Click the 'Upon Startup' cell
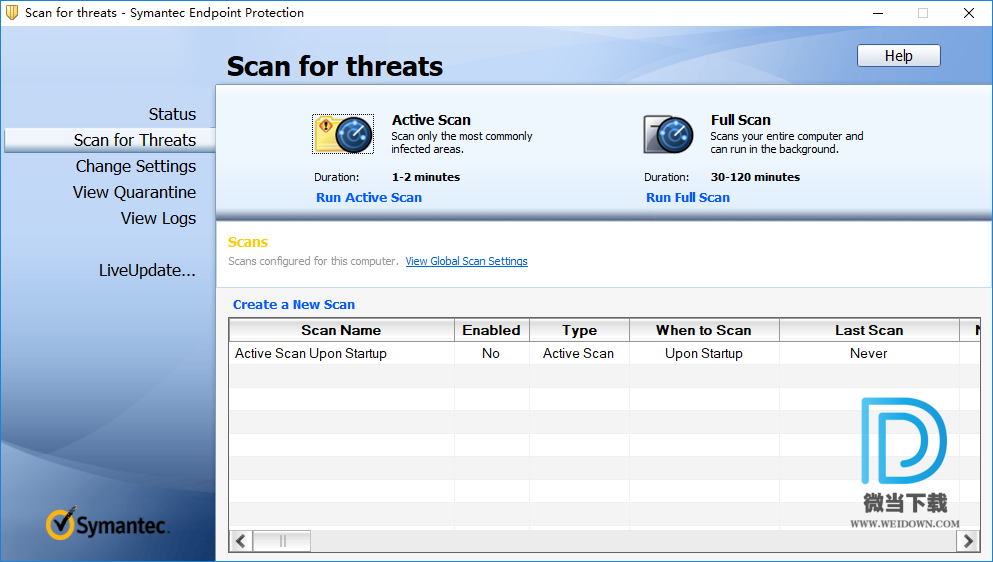 (704, 353)
